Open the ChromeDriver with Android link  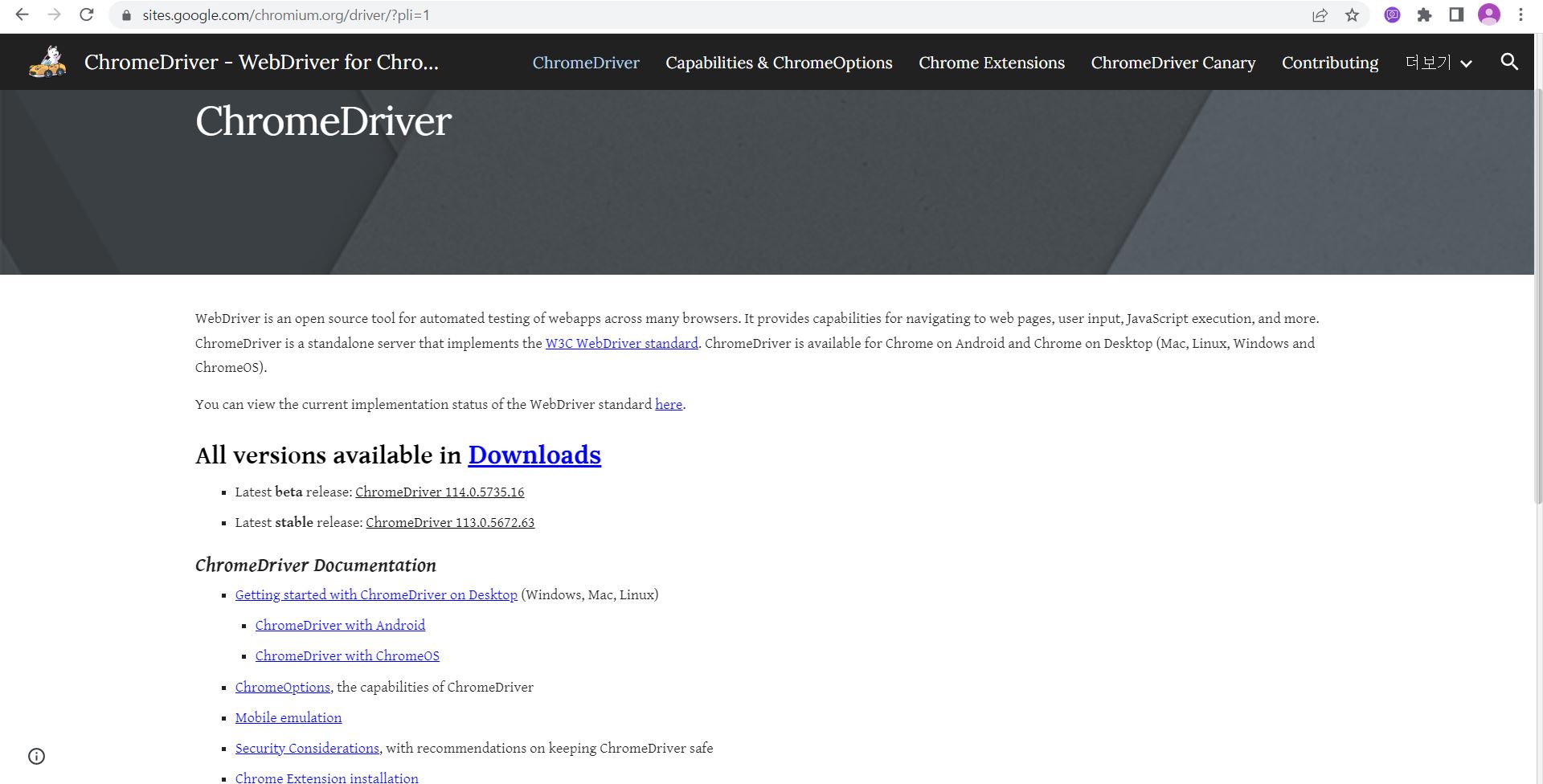click(x=340, y=626)
